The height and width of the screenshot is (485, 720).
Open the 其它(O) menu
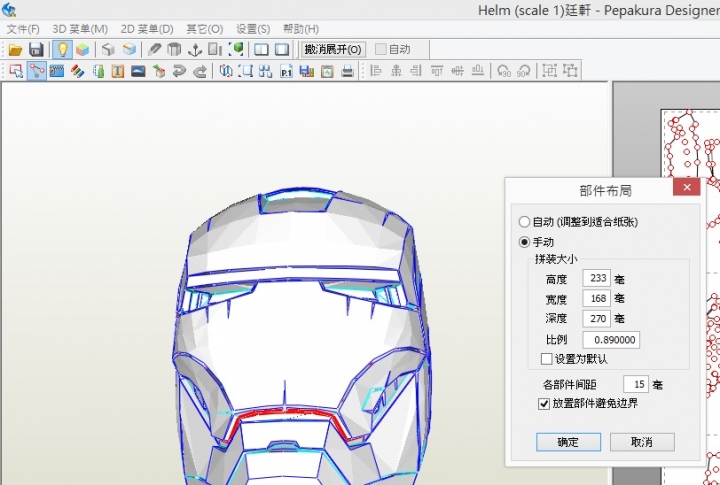point(205,29)
